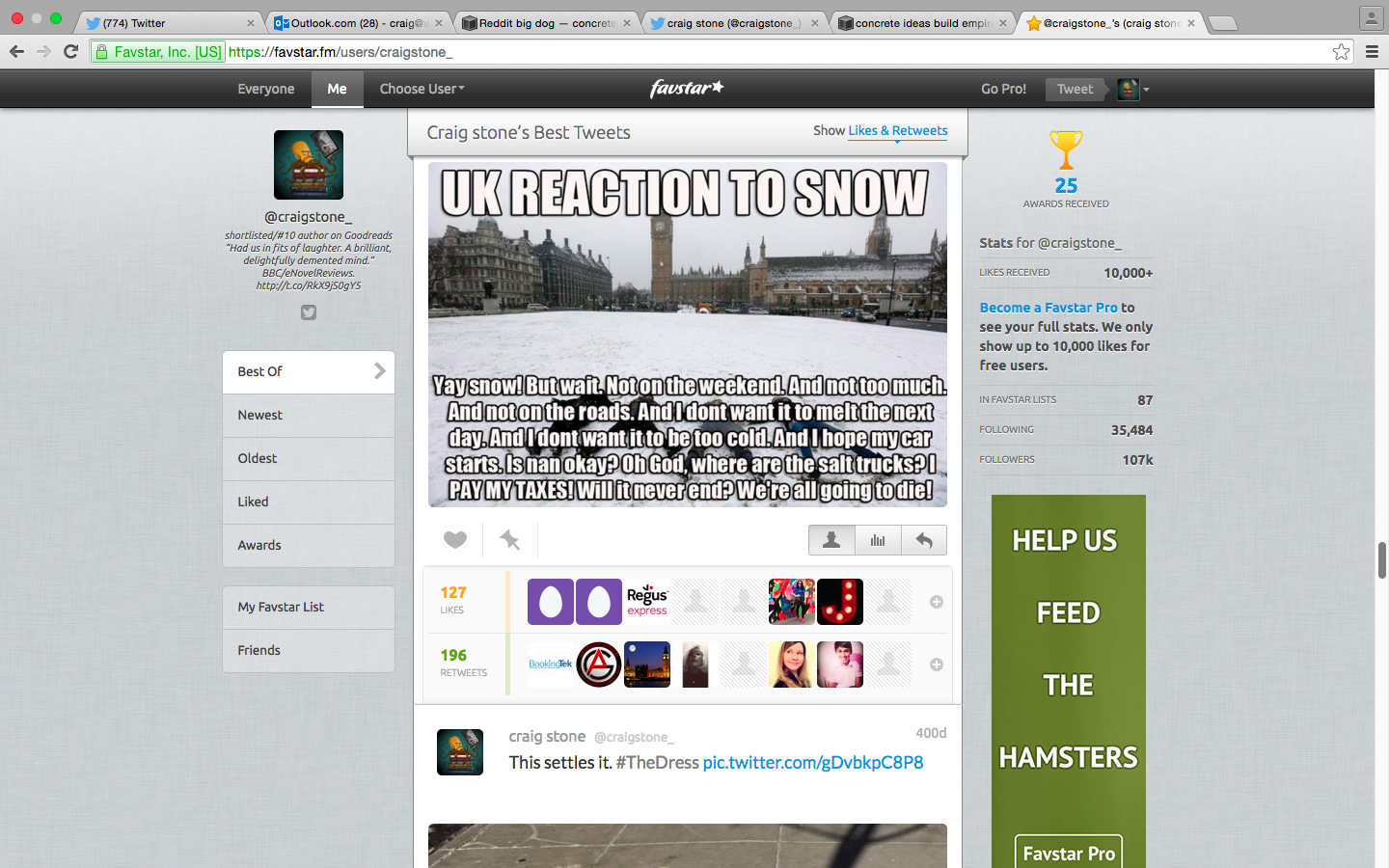Viewport: 1389px width, 868px height.
Task: Open Friends in sidebar
Action: (x=309, y=650)
